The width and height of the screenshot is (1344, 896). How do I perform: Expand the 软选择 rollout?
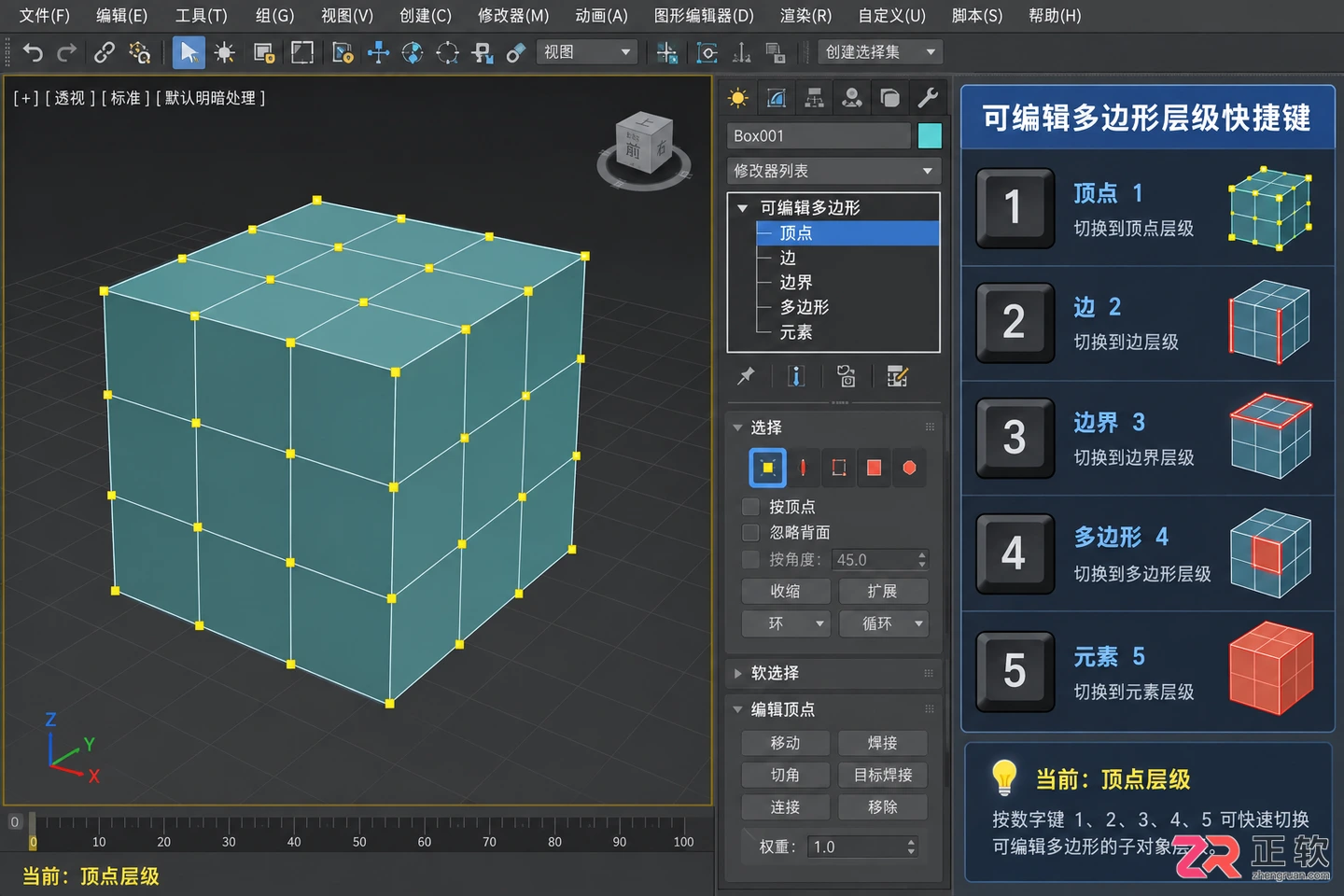738,673
